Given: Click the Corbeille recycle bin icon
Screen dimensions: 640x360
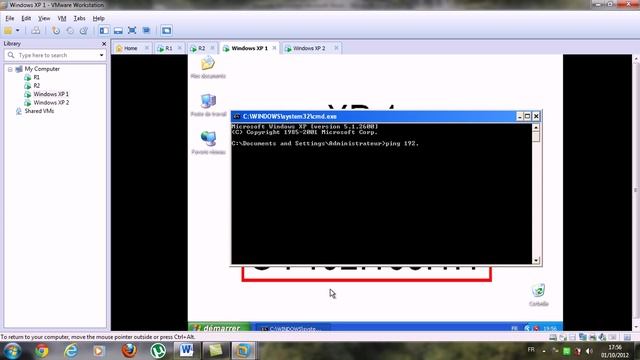Looking at the screenshot, I should [539, 295].
